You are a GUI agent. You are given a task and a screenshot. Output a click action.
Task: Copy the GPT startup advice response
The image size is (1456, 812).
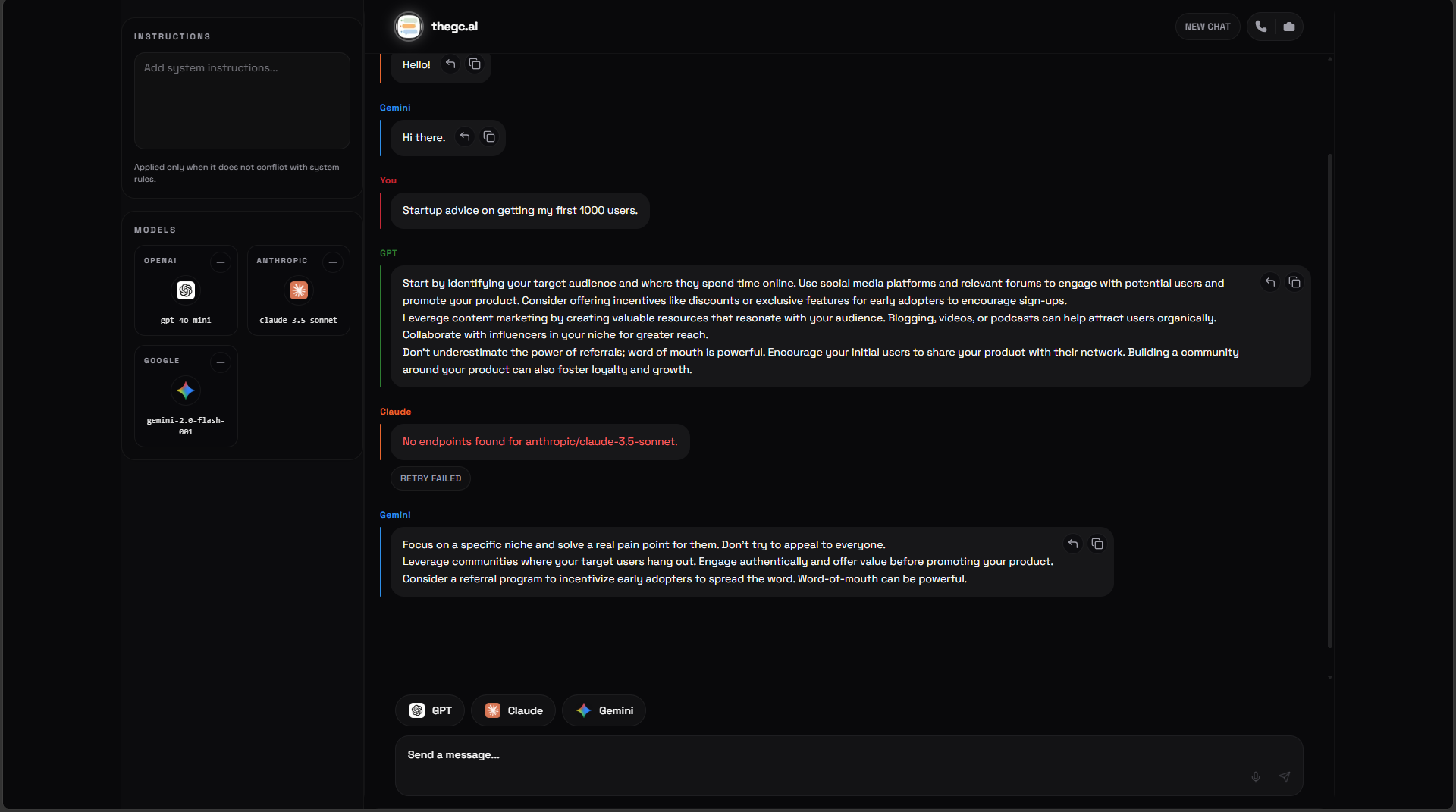point(1294,283)
